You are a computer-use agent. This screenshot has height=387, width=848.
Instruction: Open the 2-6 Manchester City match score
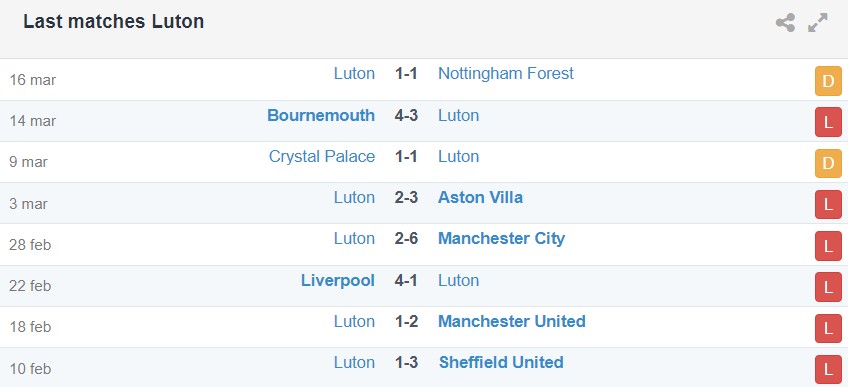pyautogui.click(x=406, y=238)
